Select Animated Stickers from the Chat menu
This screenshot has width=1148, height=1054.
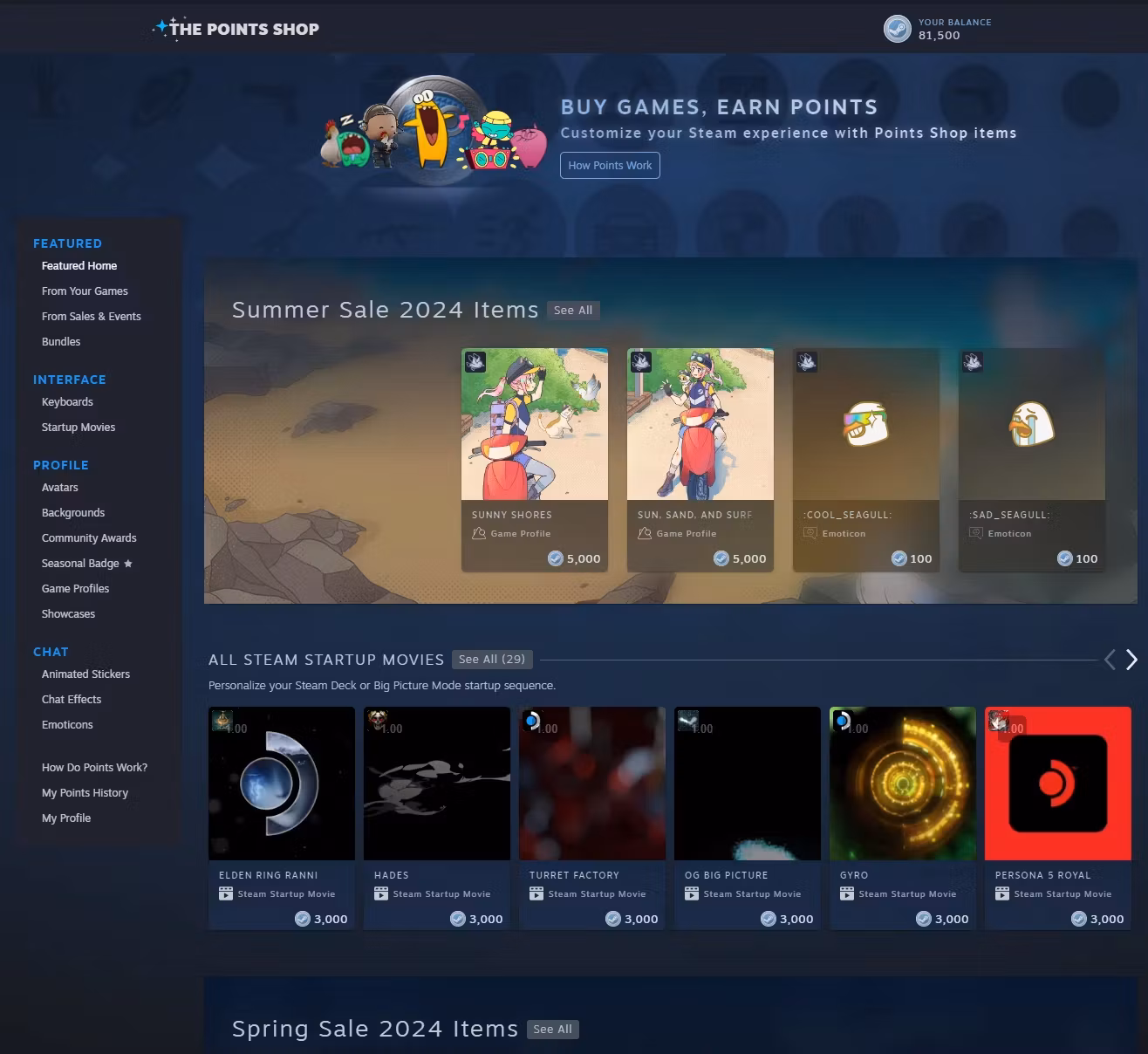pyautogui.click(x=85, y=674)
